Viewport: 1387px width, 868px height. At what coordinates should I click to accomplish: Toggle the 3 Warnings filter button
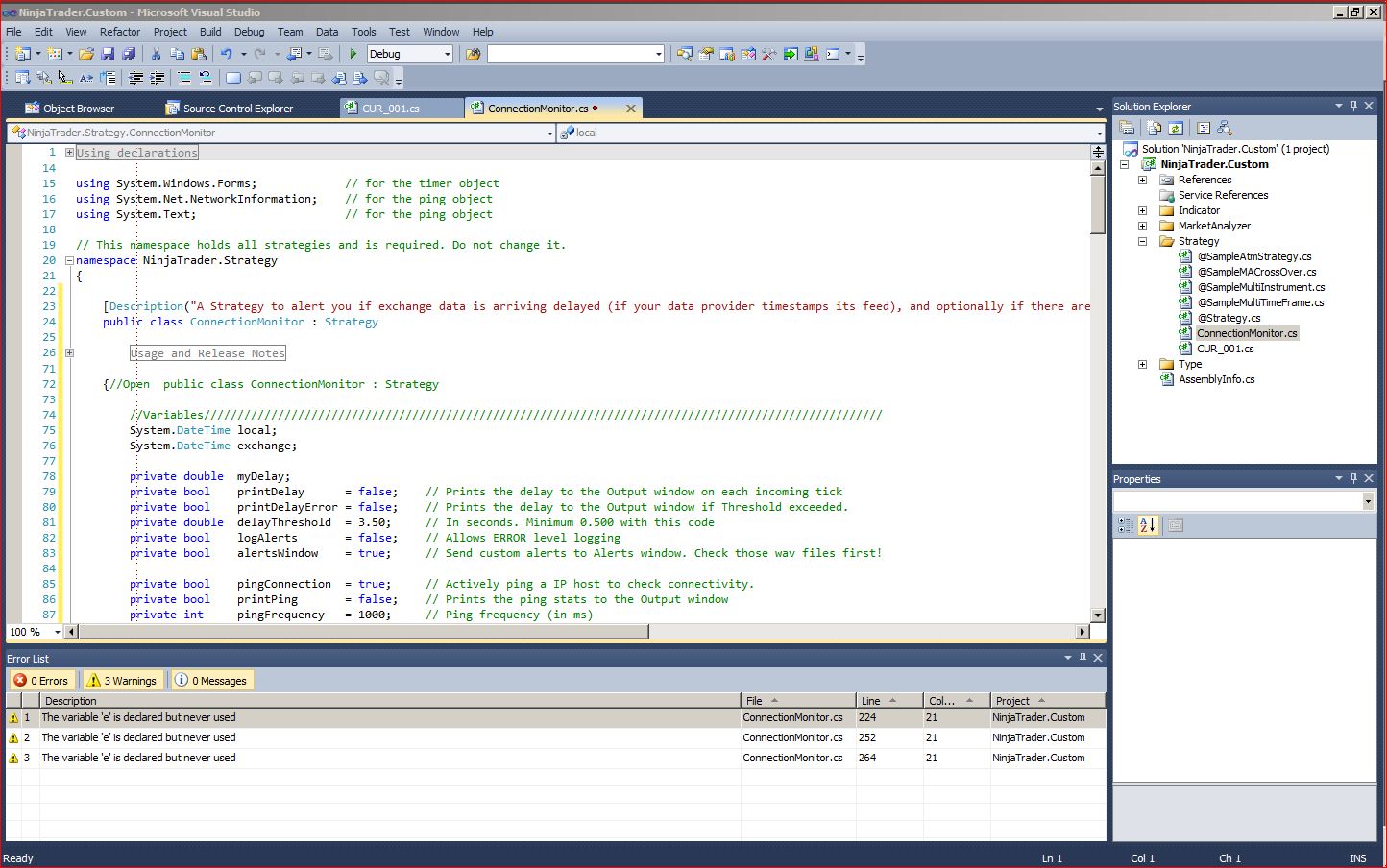pos(123,681)
